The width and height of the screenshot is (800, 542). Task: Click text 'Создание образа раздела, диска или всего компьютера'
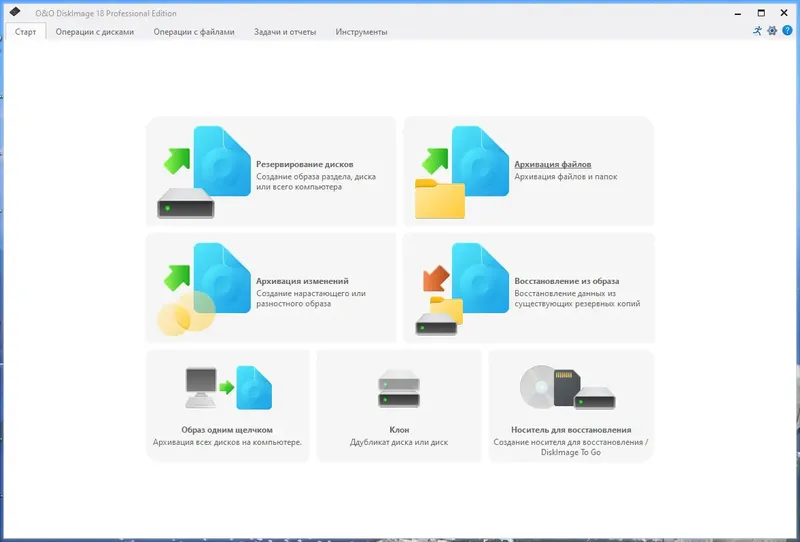pyautogui.click(x=316, y=182)
